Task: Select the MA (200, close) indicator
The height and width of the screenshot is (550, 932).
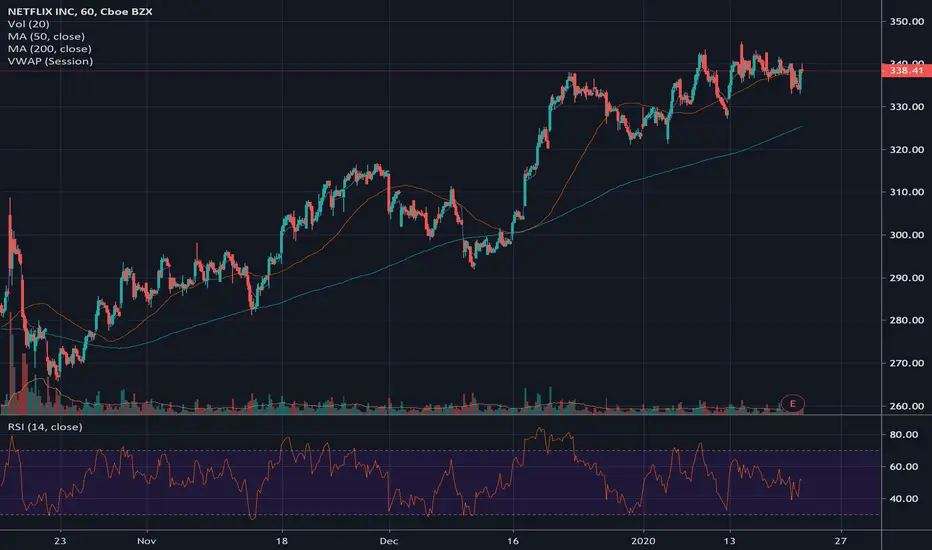Action: (x=49, y=49)
